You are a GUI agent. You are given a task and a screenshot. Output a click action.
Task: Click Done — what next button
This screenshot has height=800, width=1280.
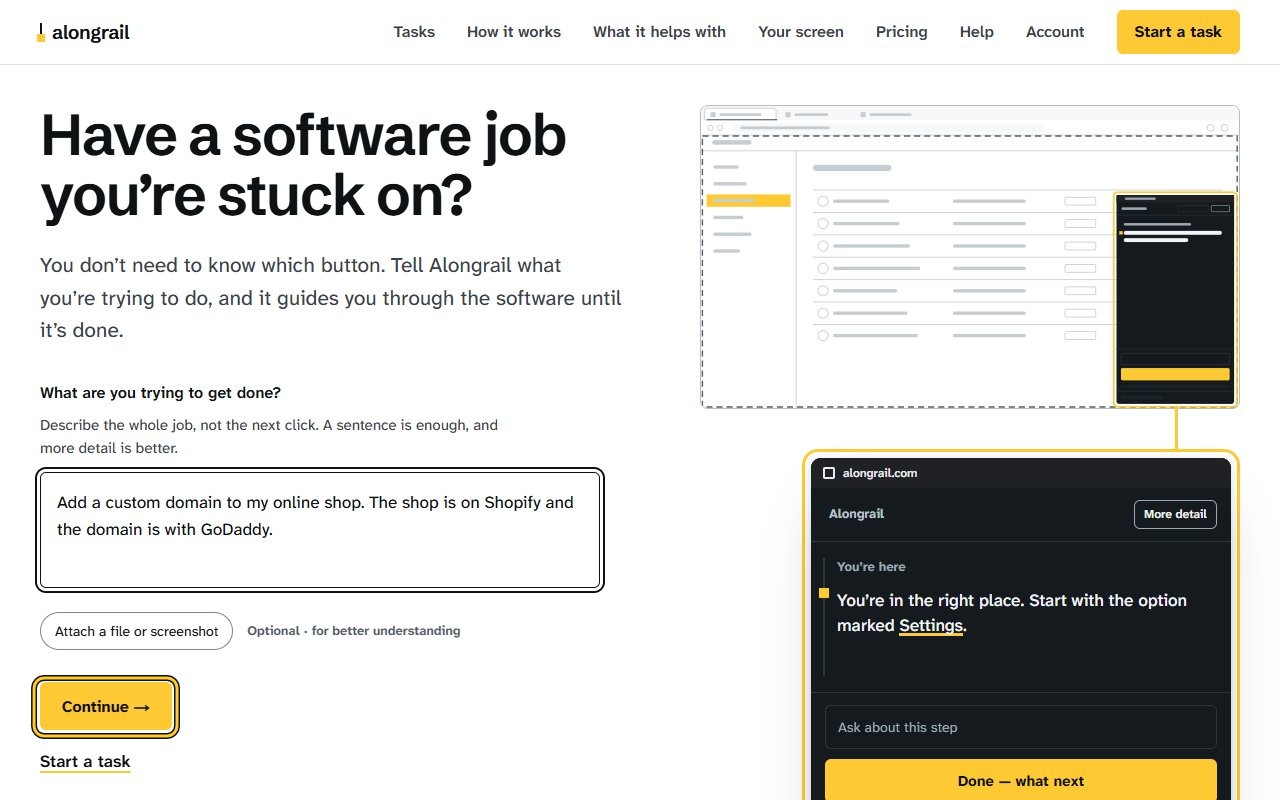pos(1021,780)
